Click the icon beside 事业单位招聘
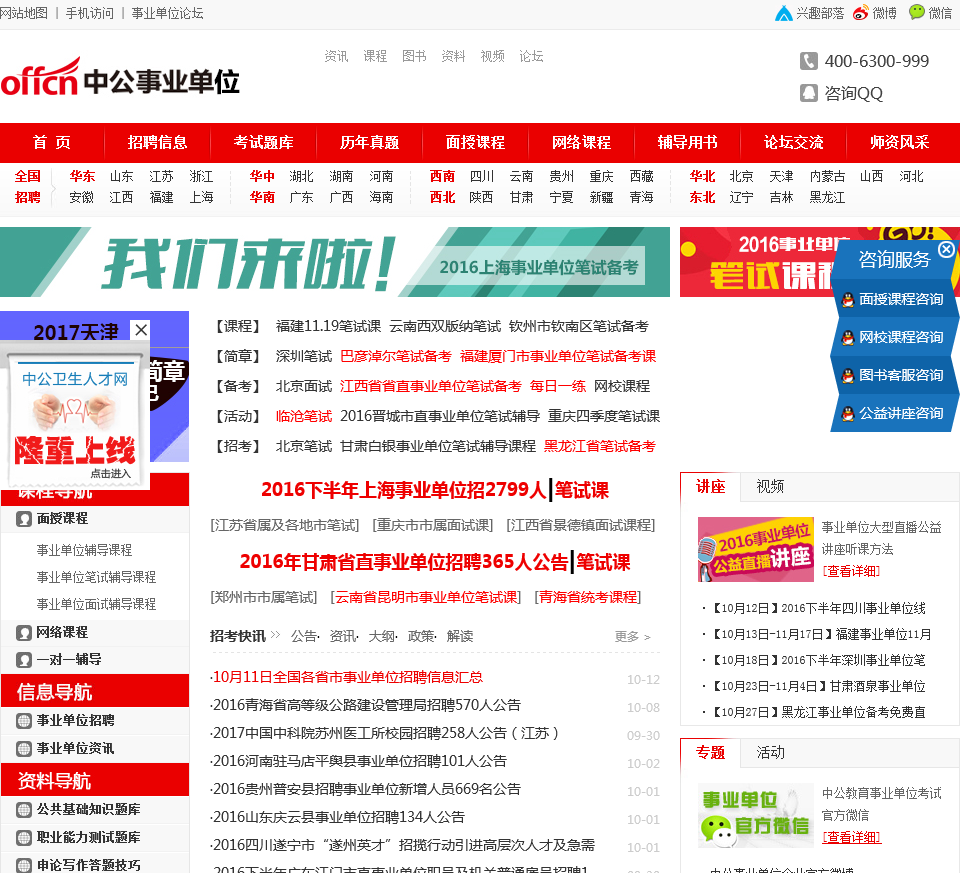This screenshot has height=873, width=960. (x=24, y=721)
